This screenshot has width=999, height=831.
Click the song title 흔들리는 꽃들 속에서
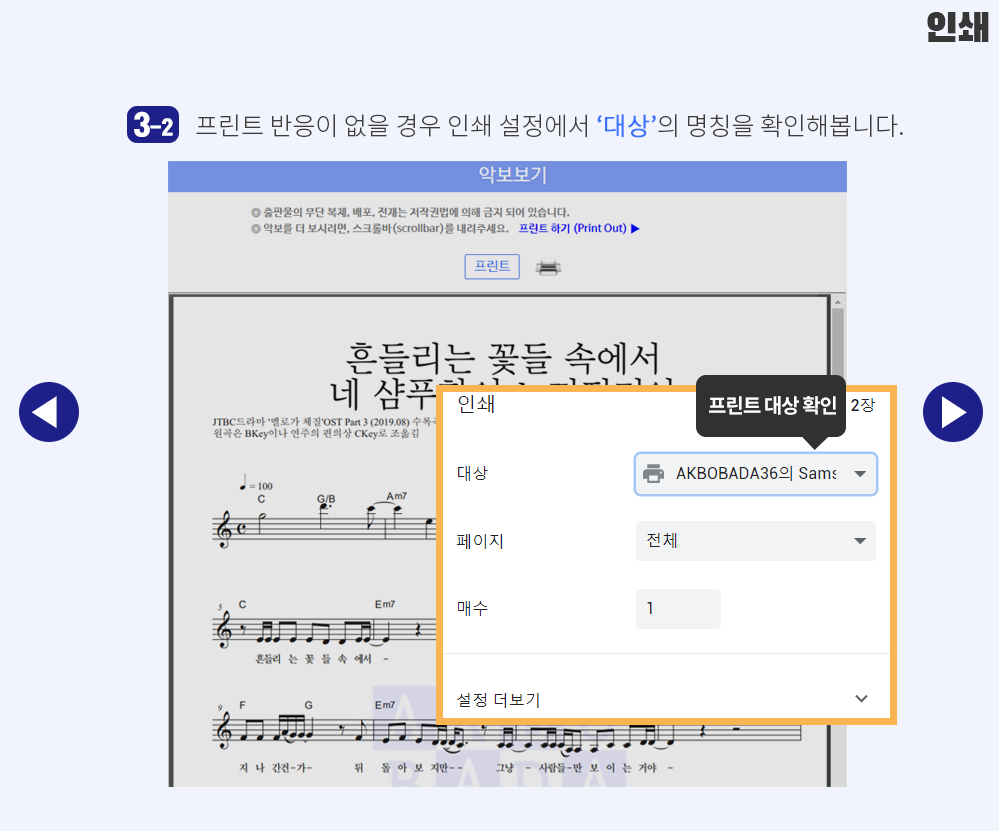[x=502, y=358]
